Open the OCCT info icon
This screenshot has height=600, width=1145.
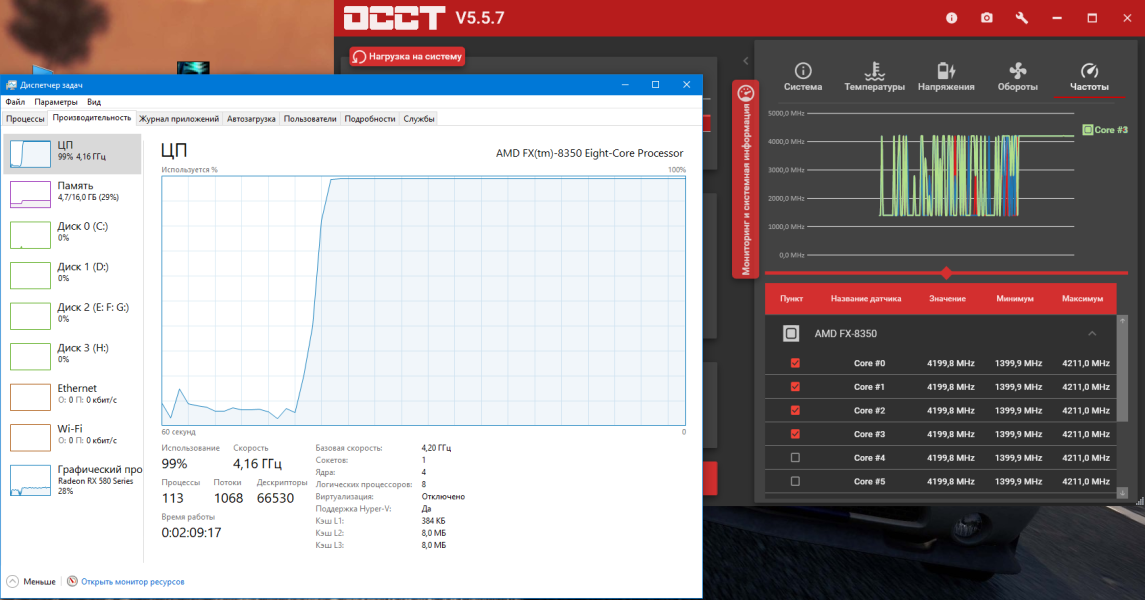coord(951,18)
